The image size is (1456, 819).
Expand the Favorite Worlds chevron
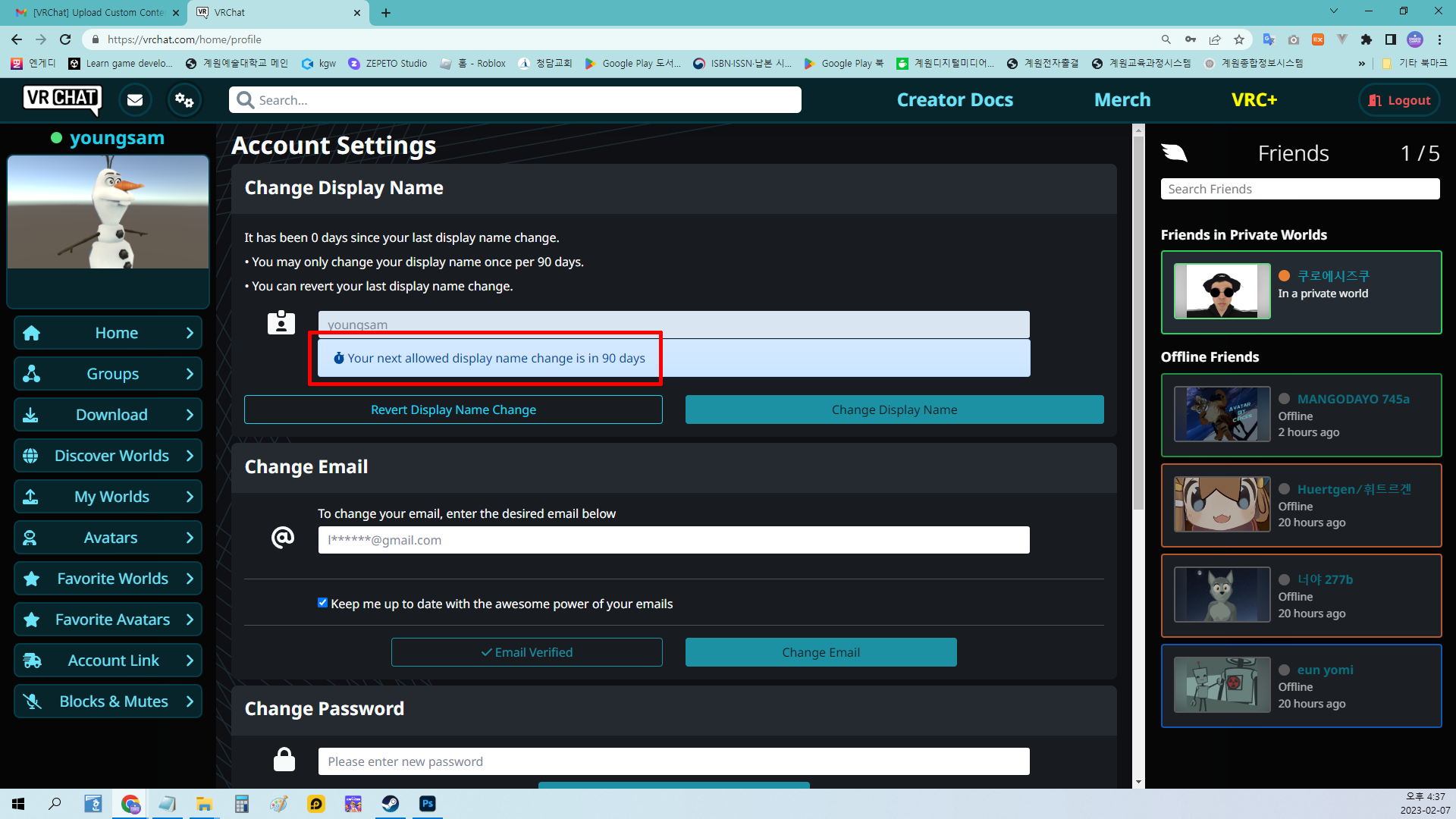coord(190,579)
